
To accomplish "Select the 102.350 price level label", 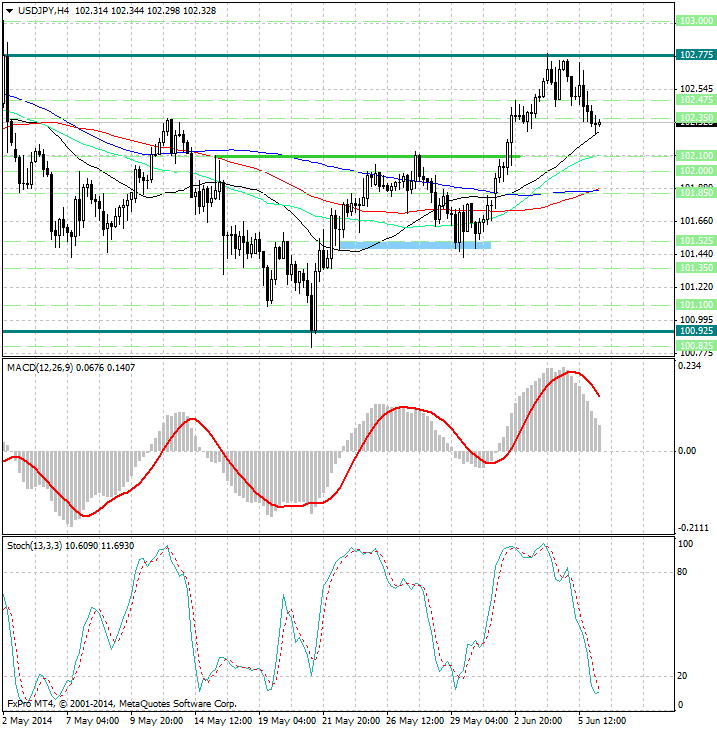I will (696, 117).
